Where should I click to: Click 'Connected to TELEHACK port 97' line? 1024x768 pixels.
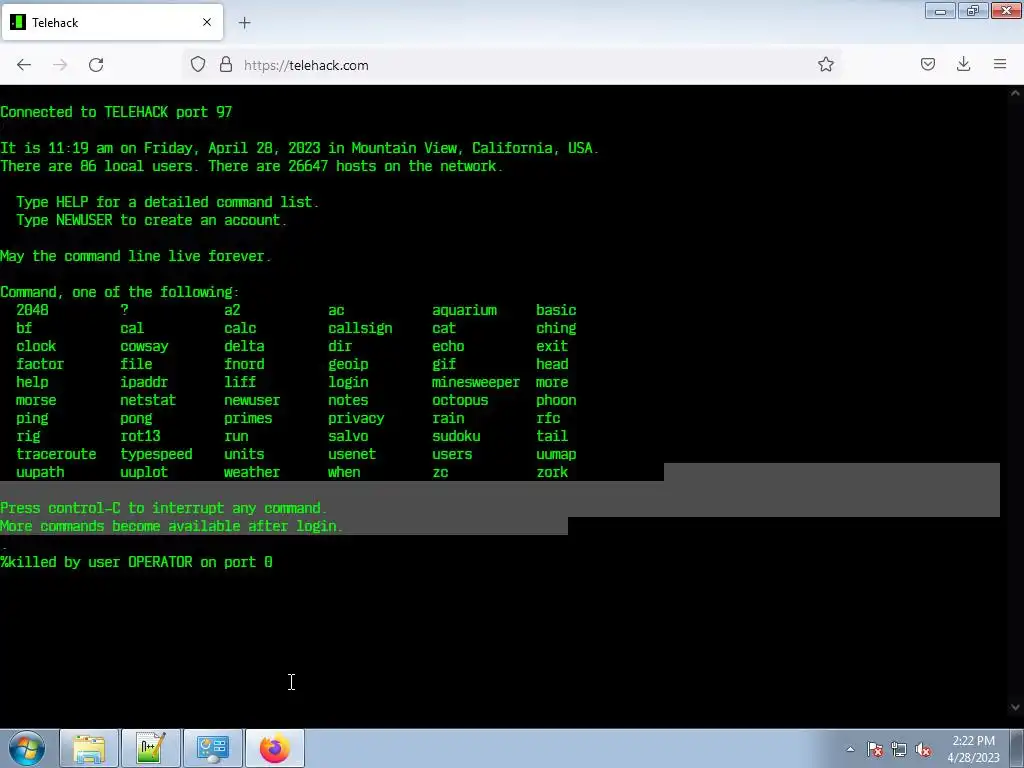tap(116, 112)
